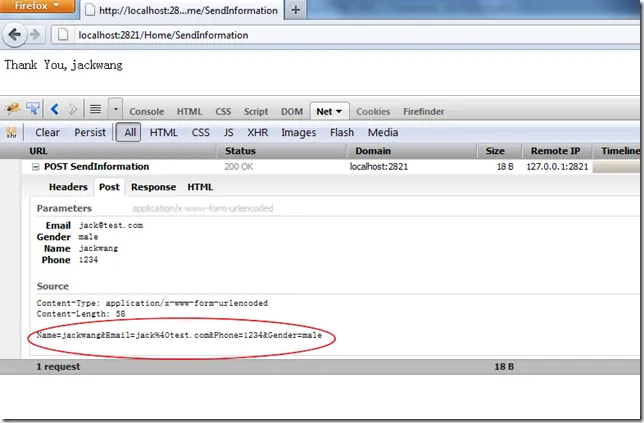The image size is (644, 423).
Task: Click the 'jack@test.com' Email value
Action: tap(111, 225)
